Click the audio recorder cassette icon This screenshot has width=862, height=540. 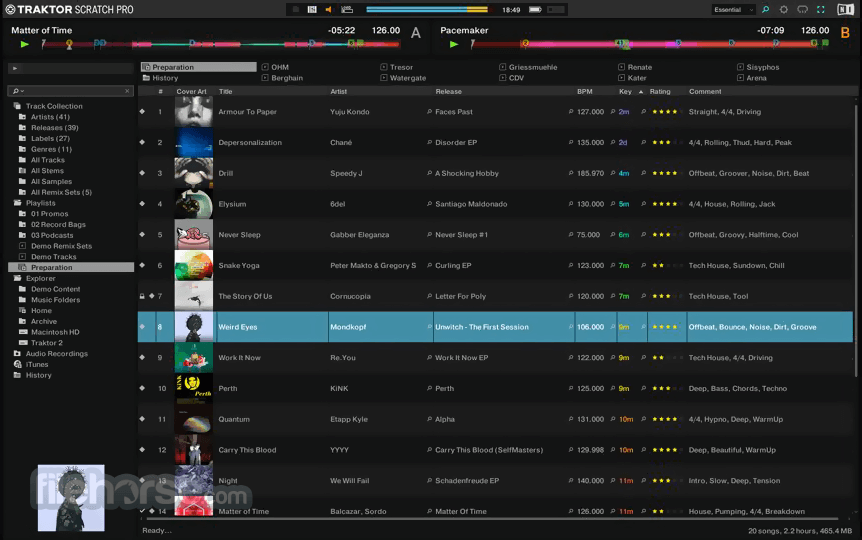[347, 9]
